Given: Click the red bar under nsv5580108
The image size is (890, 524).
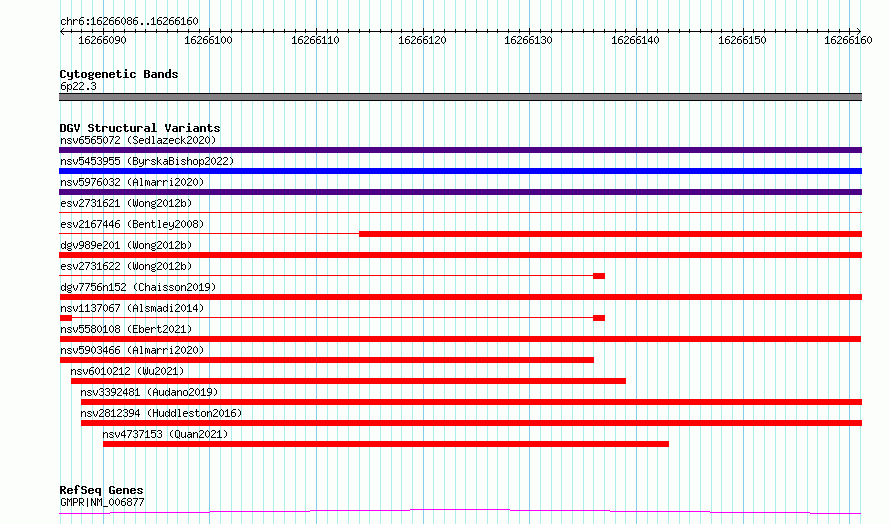Looking at the screenshot, I should pos(460,339).
